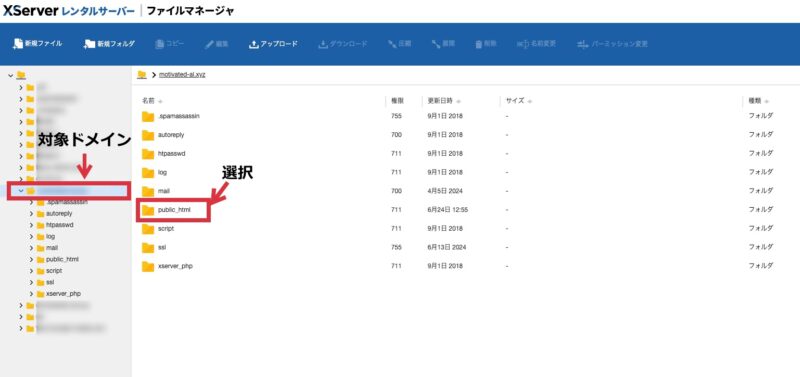
Task: Click the 展開 extract toolbar icon
Action: coord(436,44)
